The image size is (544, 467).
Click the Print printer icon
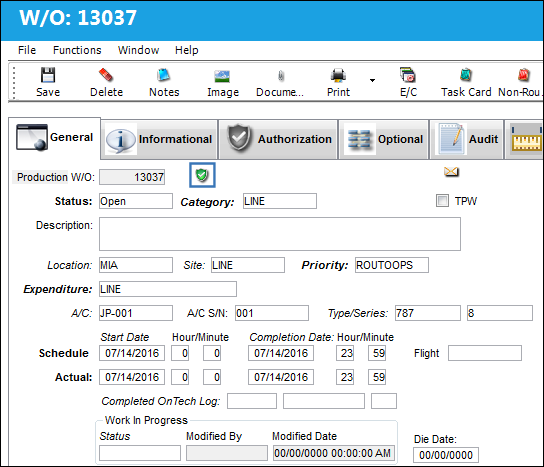click(338, 75)
